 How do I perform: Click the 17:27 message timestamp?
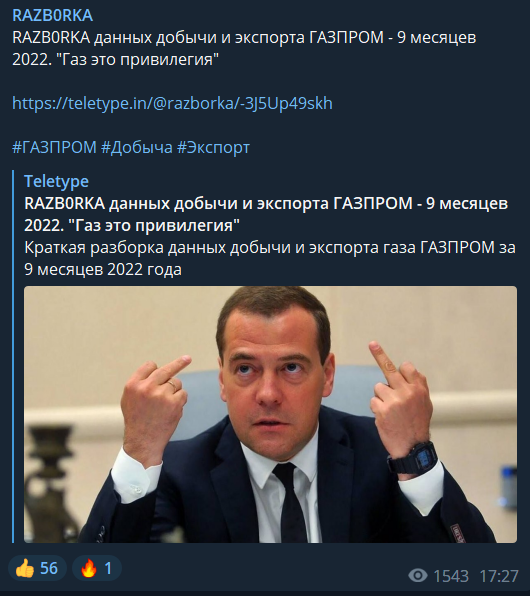pos(499,576)
